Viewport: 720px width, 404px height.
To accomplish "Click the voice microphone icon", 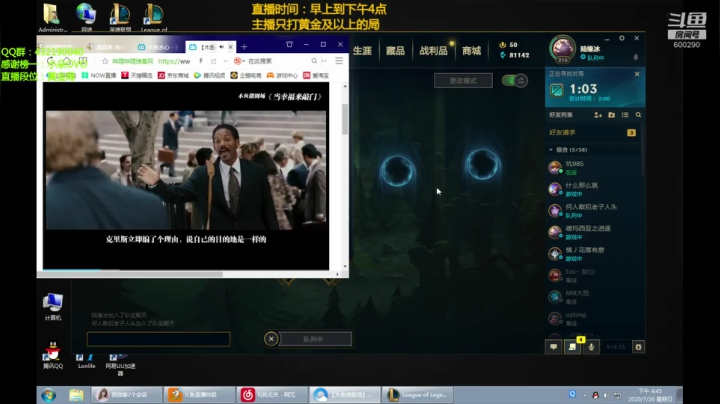I will [x=591, y=347].
